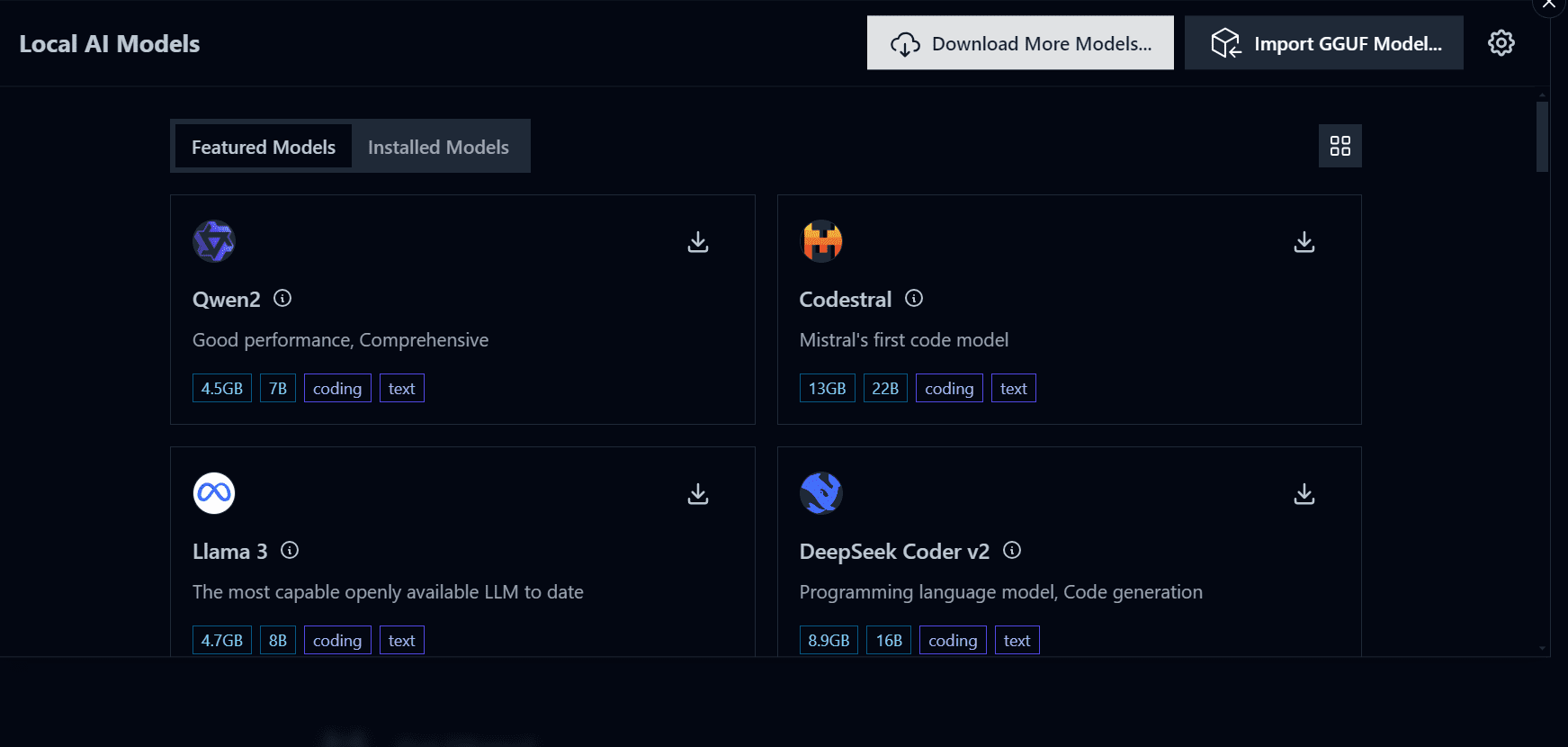This screenshot has height=747, width=1568.
Task: Click the Local AI Models heading
Action: click(110, 44)
